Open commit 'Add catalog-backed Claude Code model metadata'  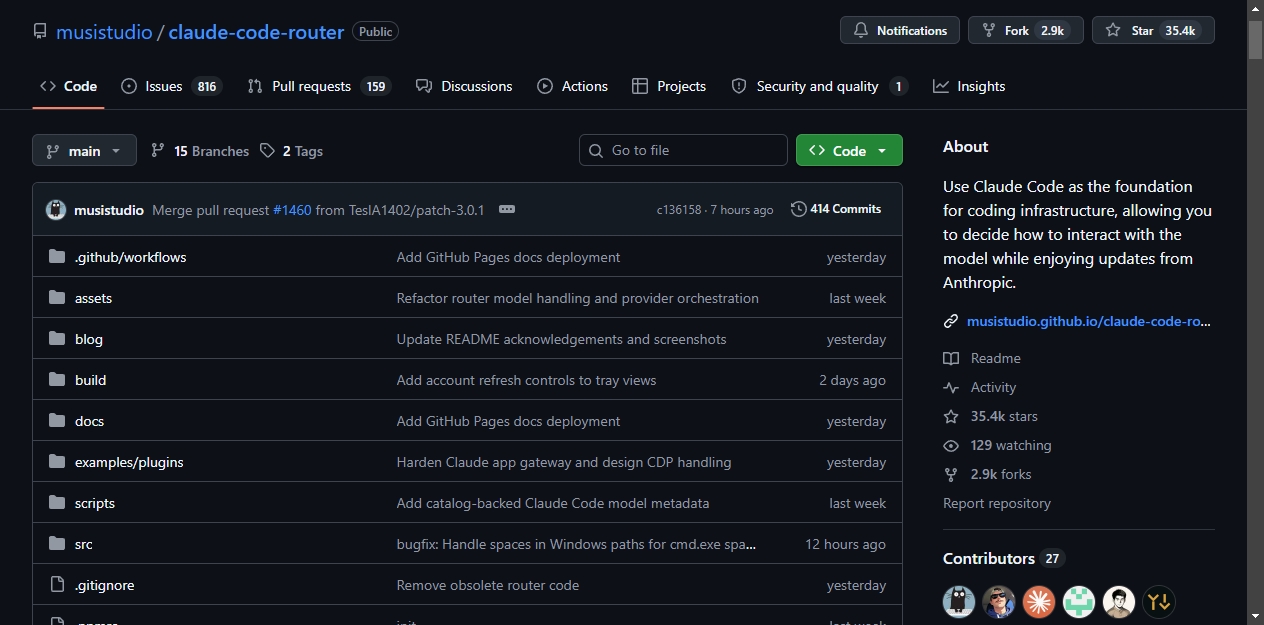click(x=553, y=503)
